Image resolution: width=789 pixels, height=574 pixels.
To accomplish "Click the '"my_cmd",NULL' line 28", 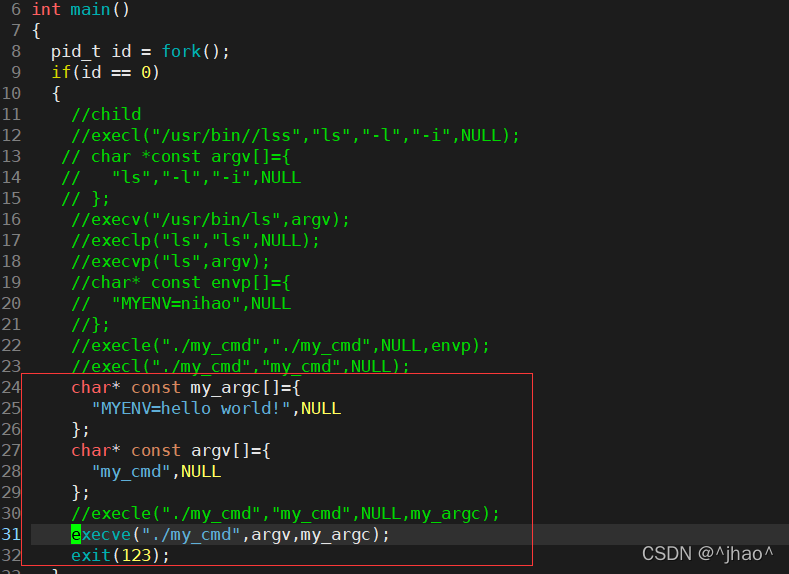I will pyautogui.click(x=156, y=471).
